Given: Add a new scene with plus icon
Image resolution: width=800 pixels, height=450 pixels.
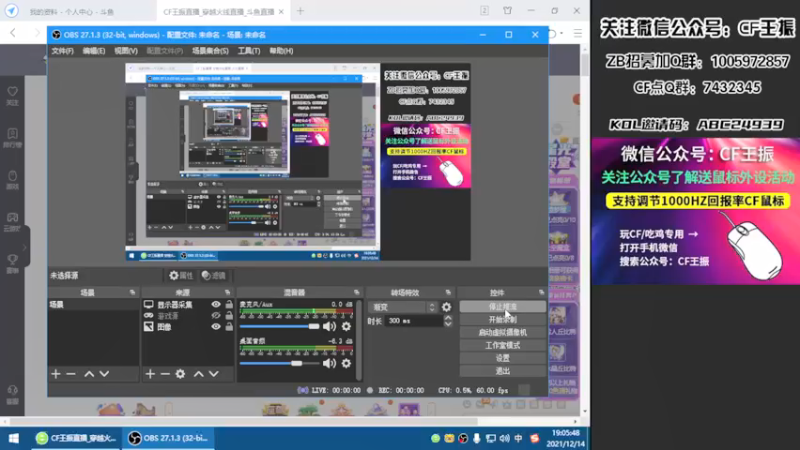Looking at the screenshot, I should point(56,374).
